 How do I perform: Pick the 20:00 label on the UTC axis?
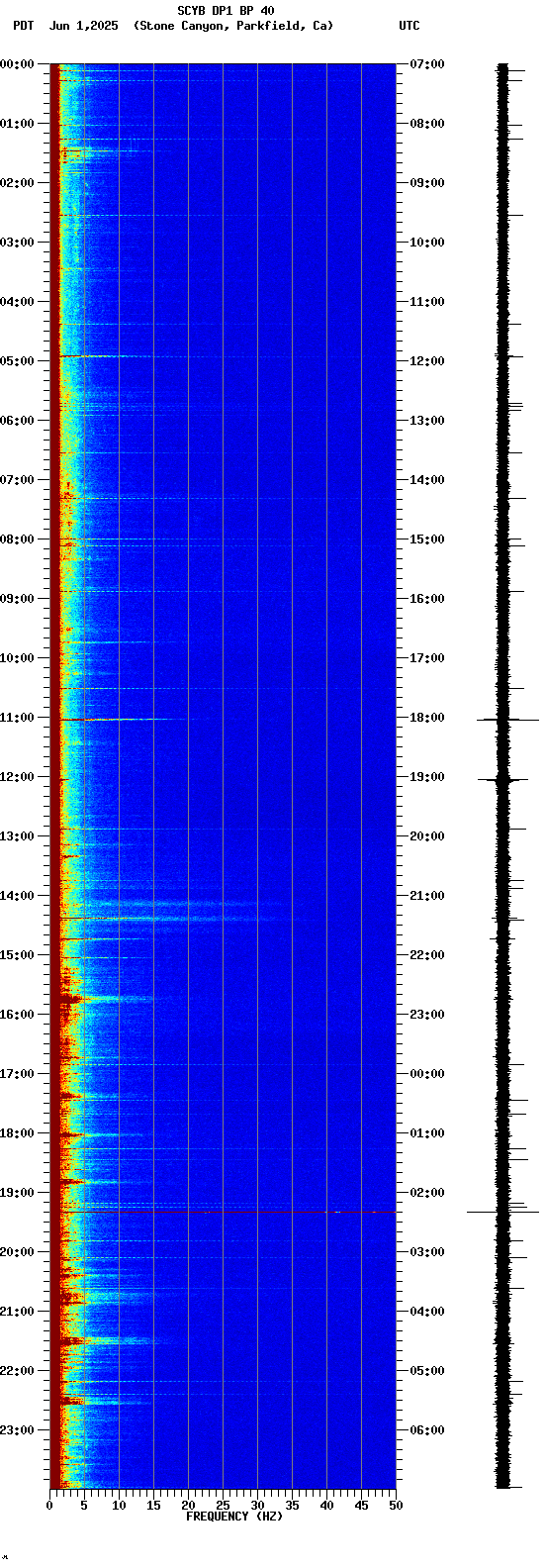tap(426, 836)
